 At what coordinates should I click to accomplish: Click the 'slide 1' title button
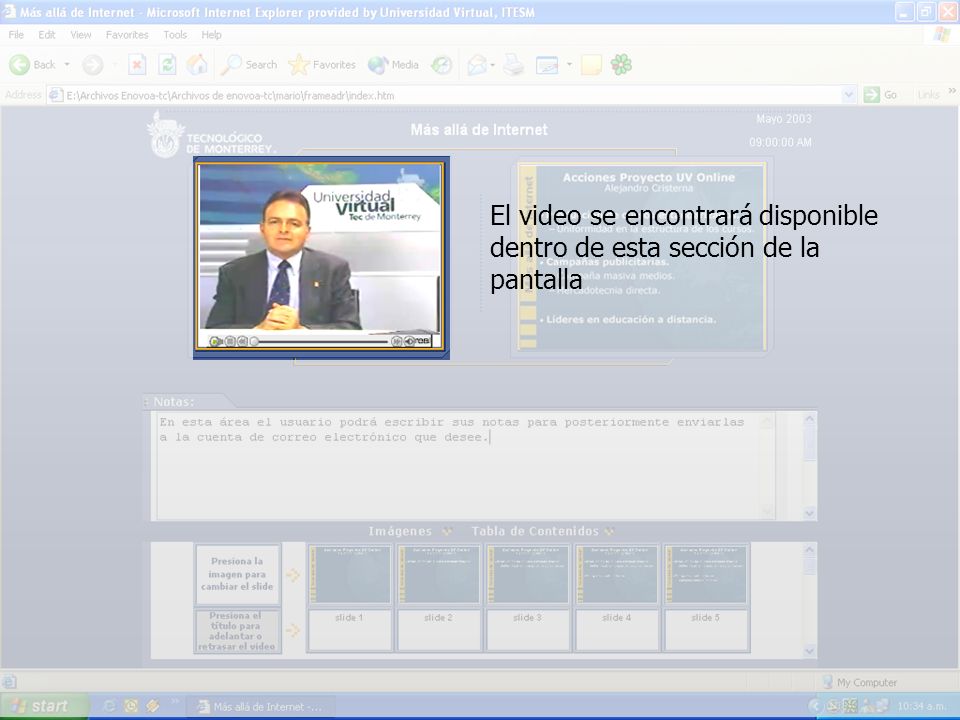tap(350, 629)
